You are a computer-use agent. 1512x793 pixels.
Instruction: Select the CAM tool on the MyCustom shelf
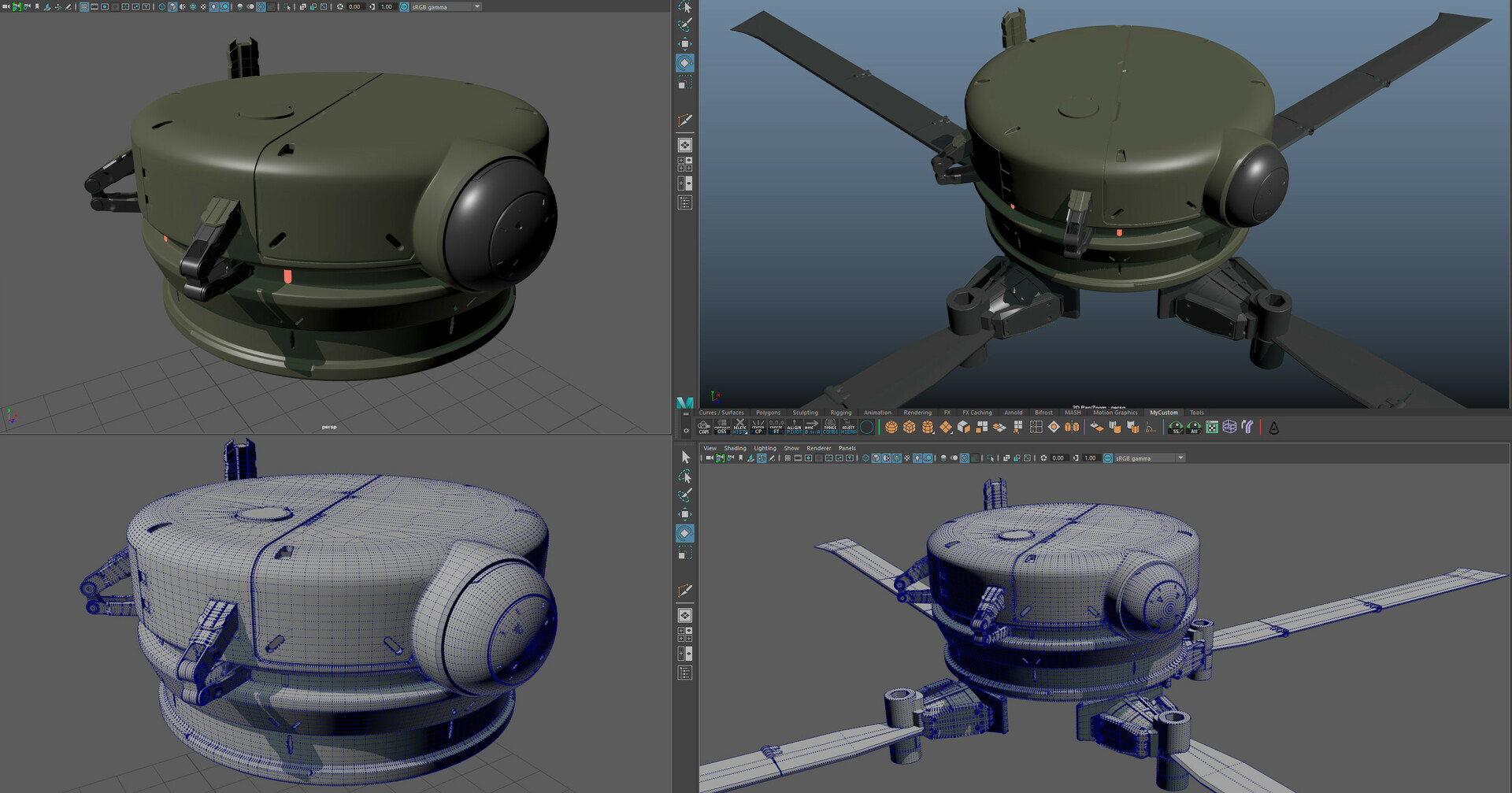click(x=704, y=428)
